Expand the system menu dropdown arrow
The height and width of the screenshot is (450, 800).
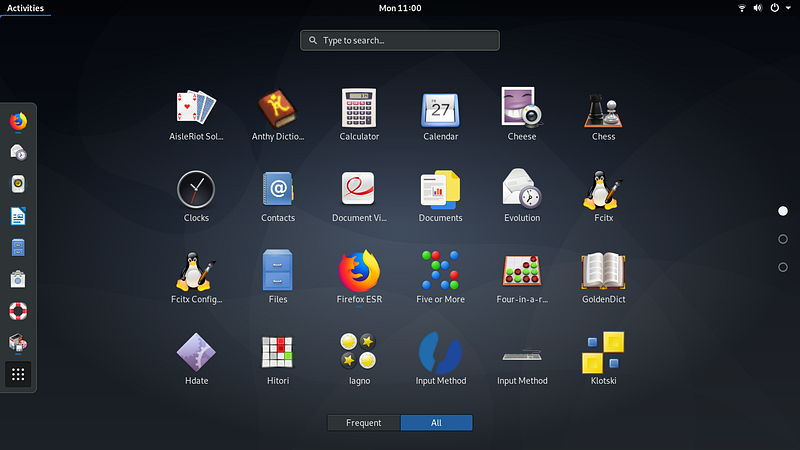pyautogui.click(x=788, y=8)
